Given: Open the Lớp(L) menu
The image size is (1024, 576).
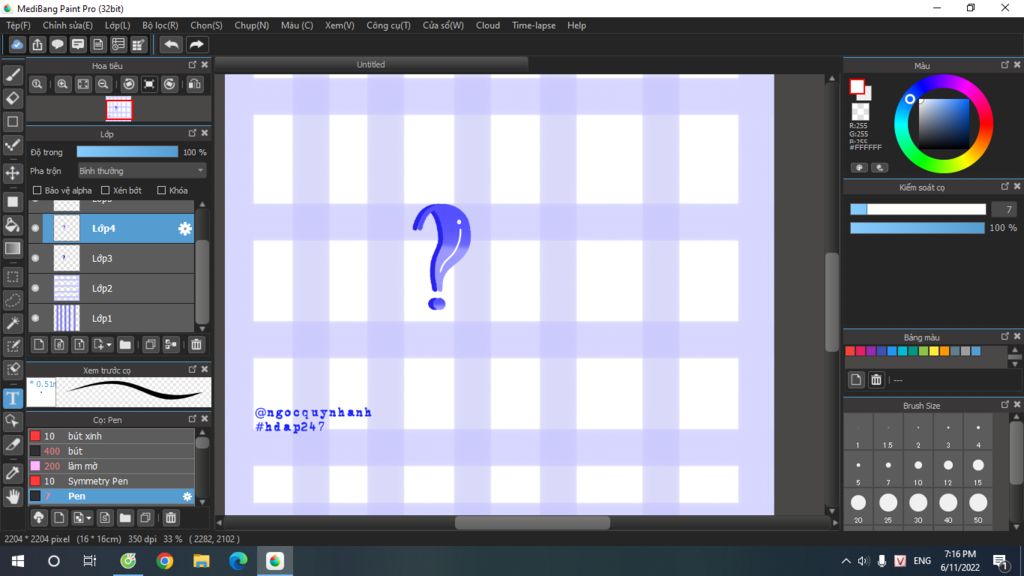Looking at the screenshot, I should coord(118,25).
